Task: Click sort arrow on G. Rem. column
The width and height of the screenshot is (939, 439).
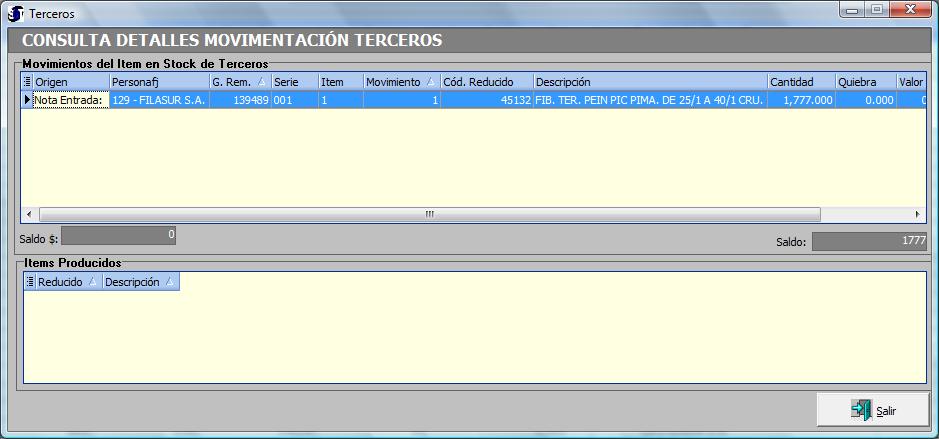Action: point(261,82)
